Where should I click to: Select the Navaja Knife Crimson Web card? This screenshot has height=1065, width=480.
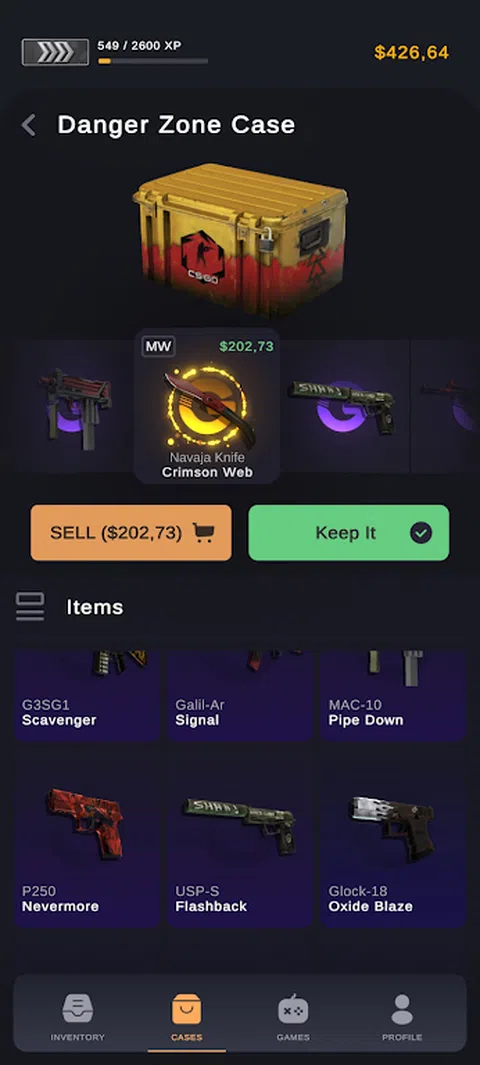click(207, 407)
